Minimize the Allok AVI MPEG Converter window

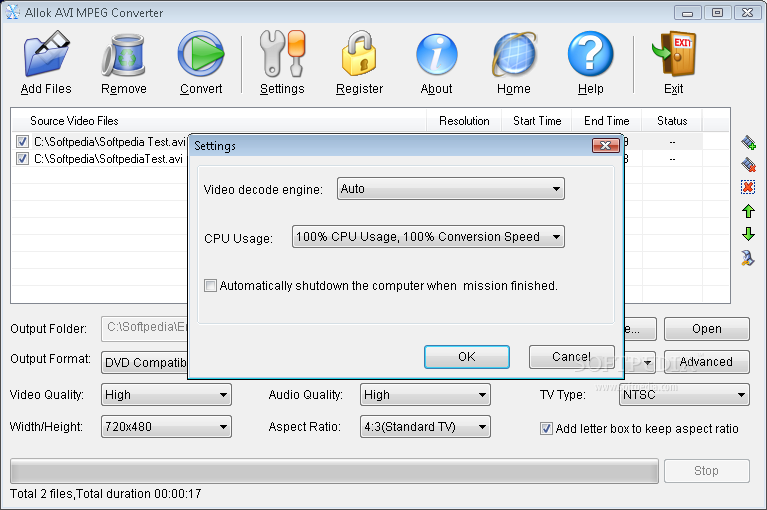click(x=687, y=13)
